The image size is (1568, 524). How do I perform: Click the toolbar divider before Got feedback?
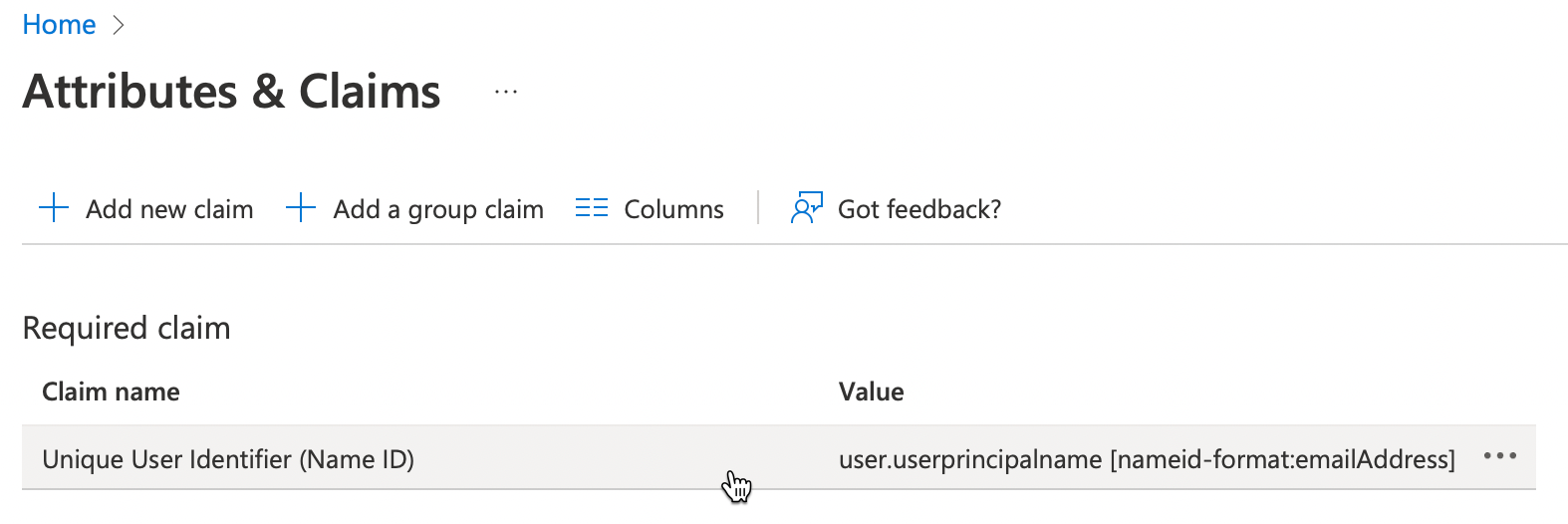tap(758, 208)
